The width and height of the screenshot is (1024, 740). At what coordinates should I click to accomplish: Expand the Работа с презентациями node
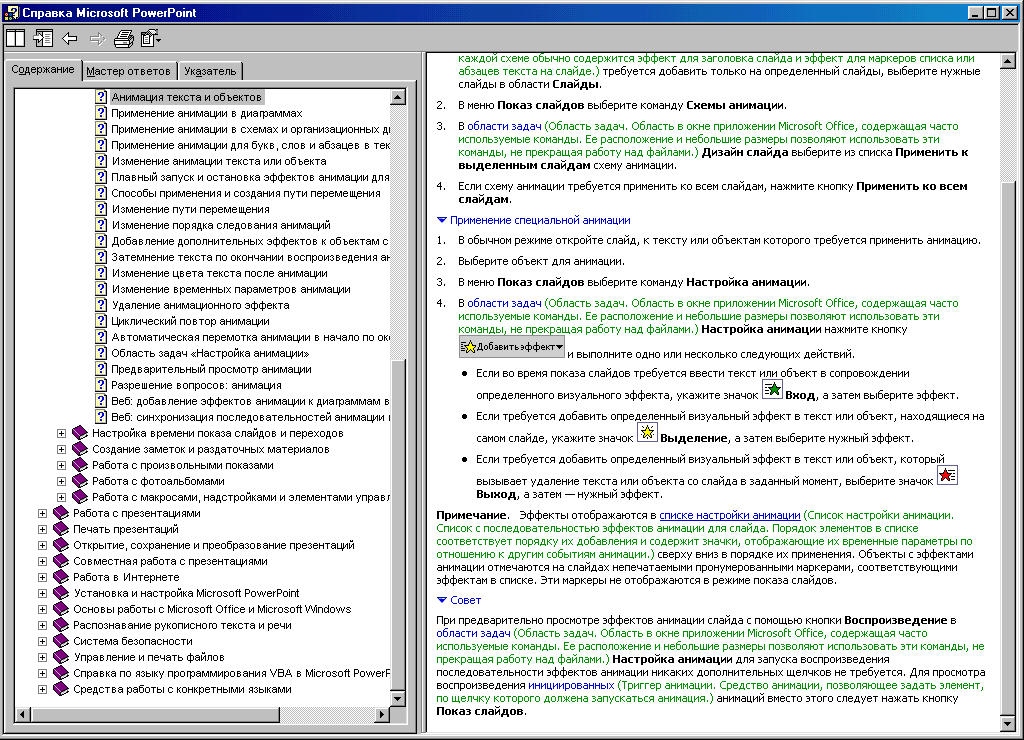pos(42,513)
